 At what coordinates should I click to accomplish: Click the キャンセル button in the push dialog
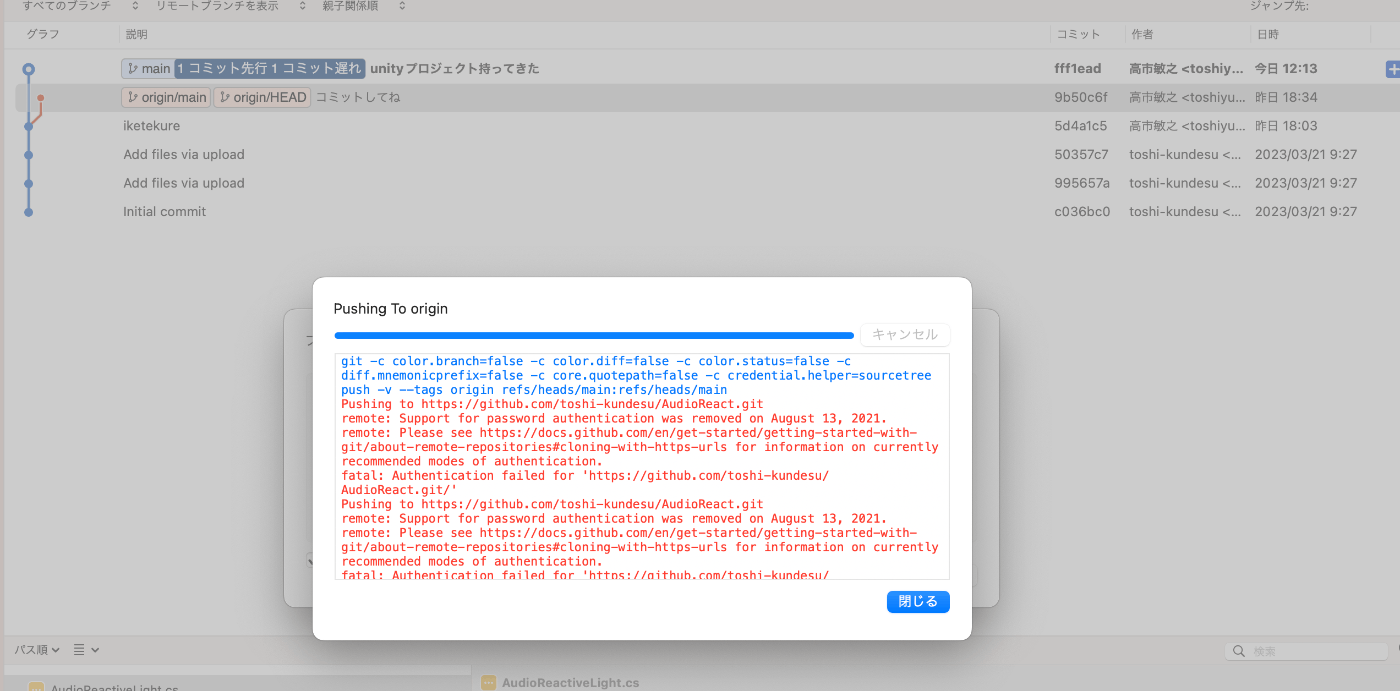(905, 335)
